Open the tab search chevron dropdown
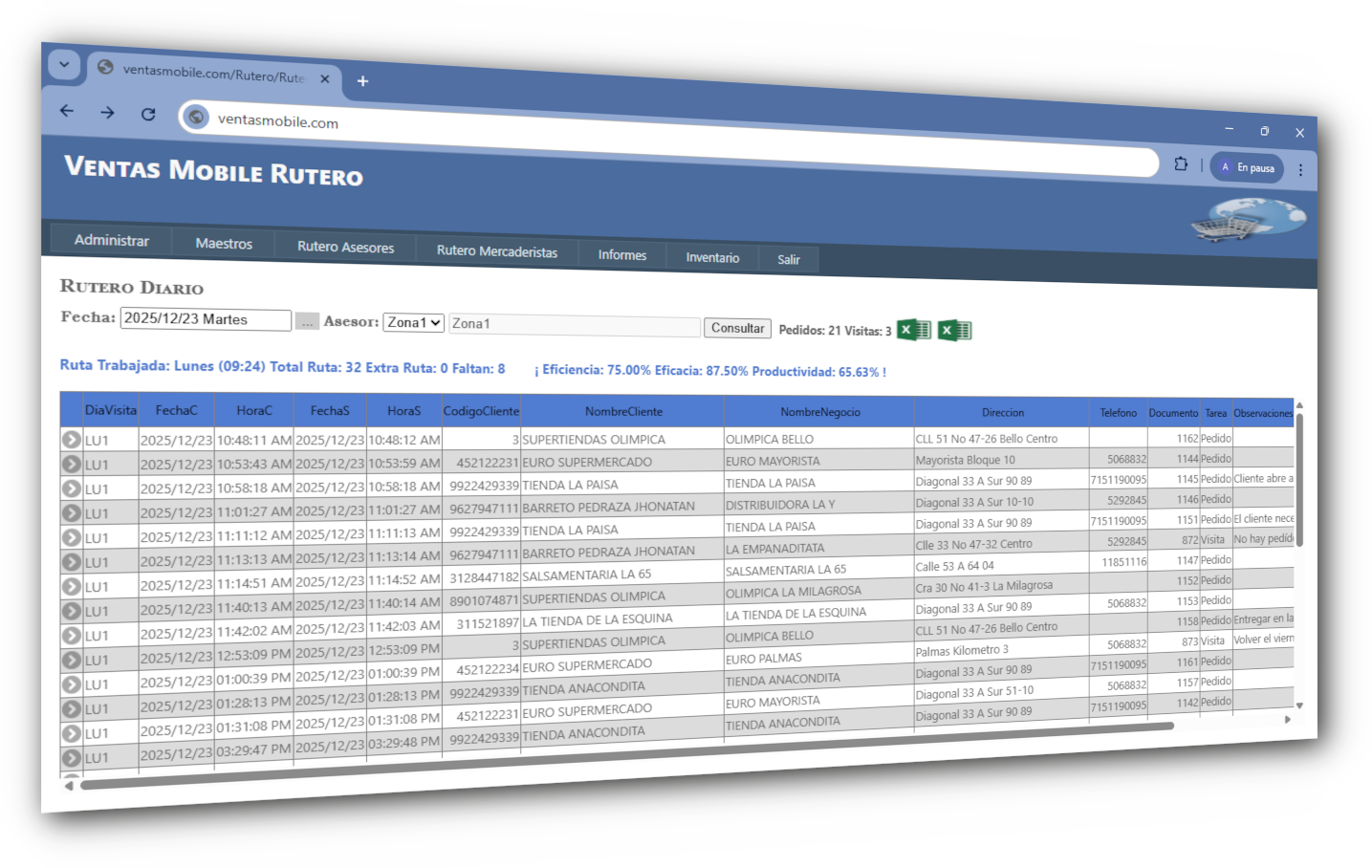Screen dimensions: 1372x868 pos(64,65)
